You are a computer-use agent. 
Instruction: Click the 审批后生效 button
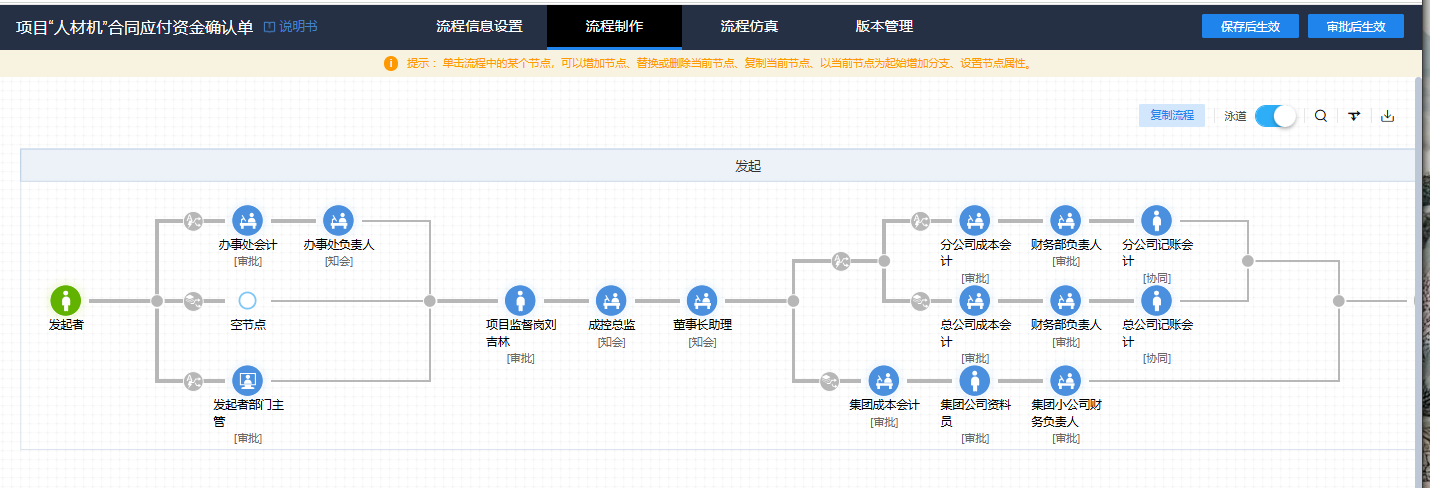tap(1356, 26)
